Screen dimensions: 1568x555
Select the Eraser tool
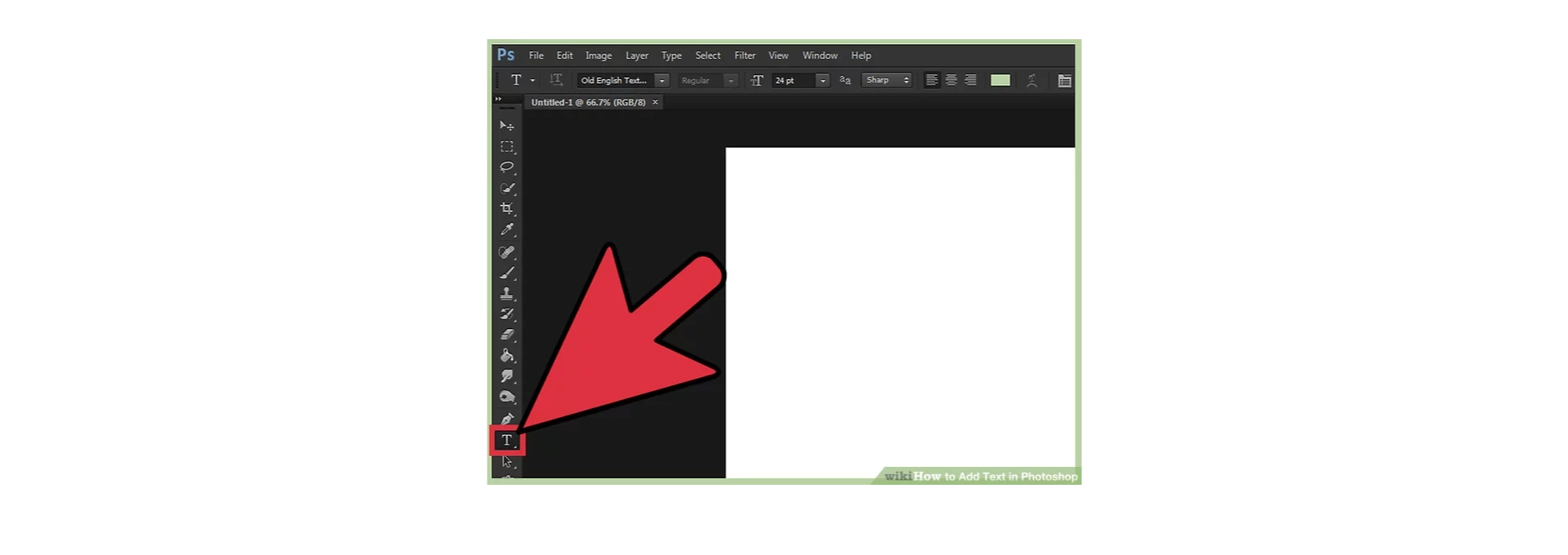(507, 335)
